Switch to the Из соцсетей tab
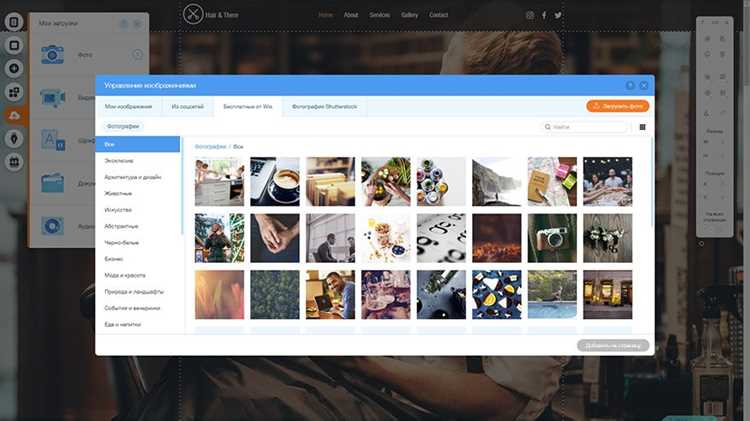Screen dimensions: 750x421 pos(188,107)
